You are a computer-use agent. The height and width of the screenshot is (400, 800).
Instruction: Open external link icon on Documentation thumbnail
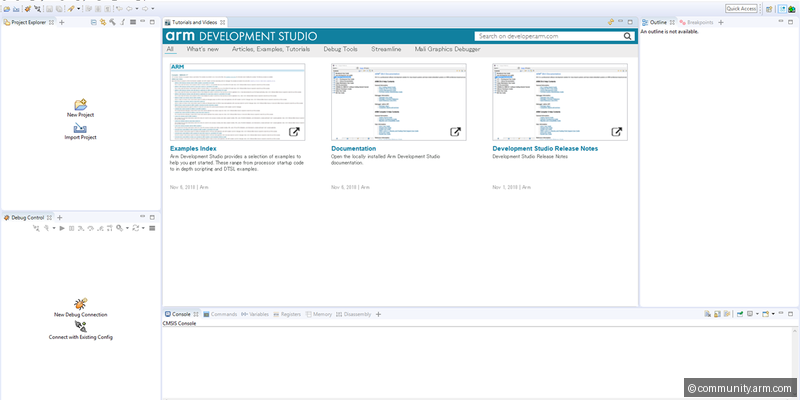tap(456, 132)
